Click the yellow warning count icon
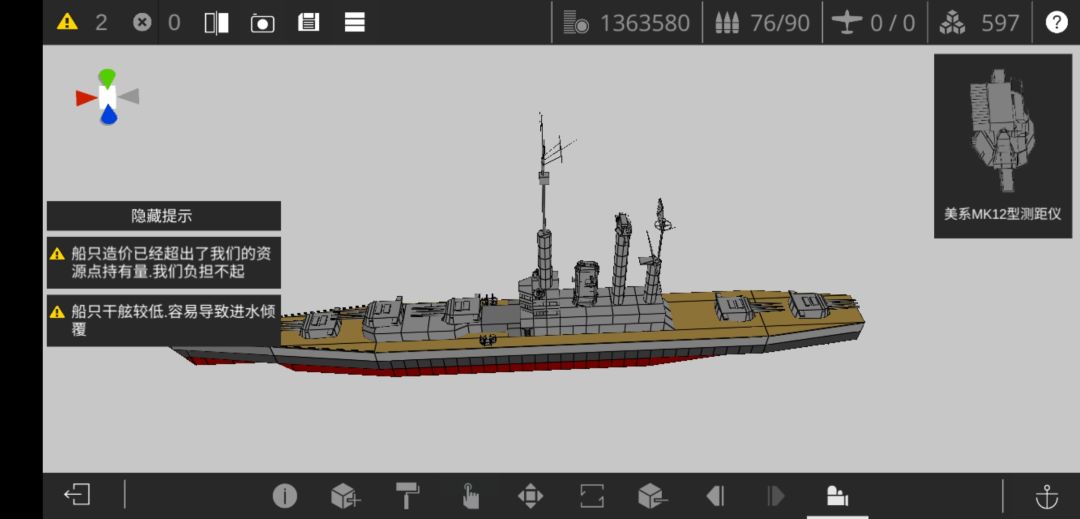Screen dimensions: 1080x519 click(67, 22)
